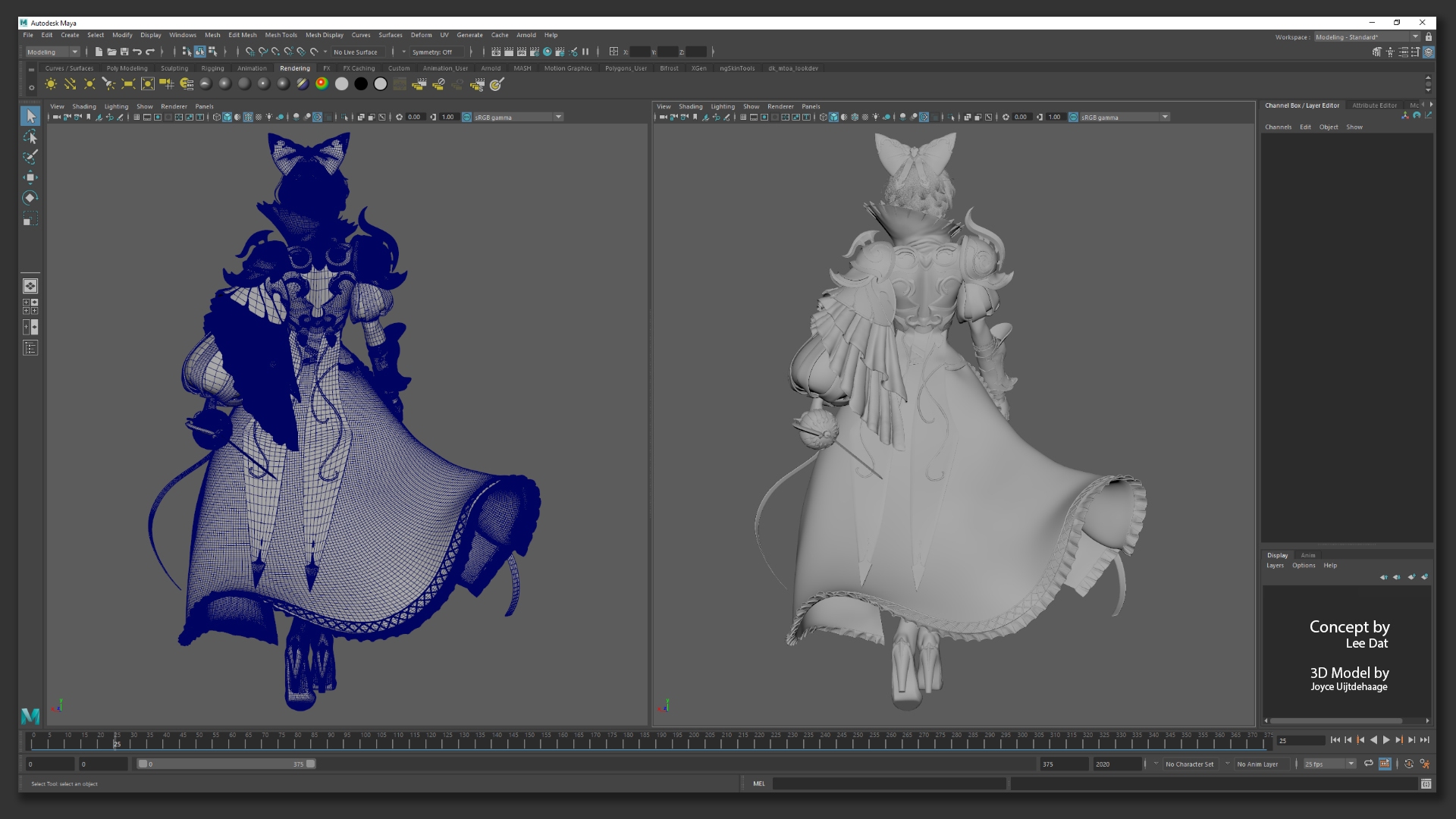This screenshot has width=1456, height=819.
Task: Toggle smooth shade all in left viewport
Action: tap(227, 117)
